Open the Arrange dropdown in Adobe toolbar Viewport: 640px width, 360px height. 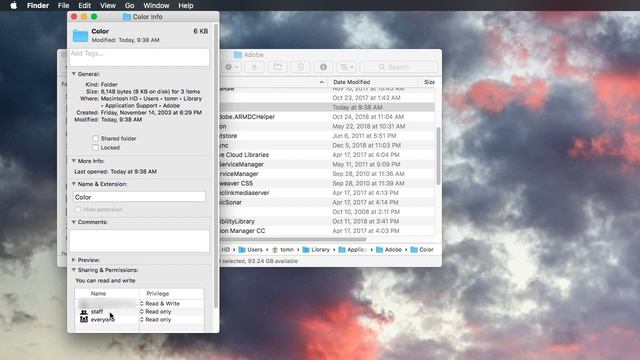pyautogui.click(x=347, y=67)
